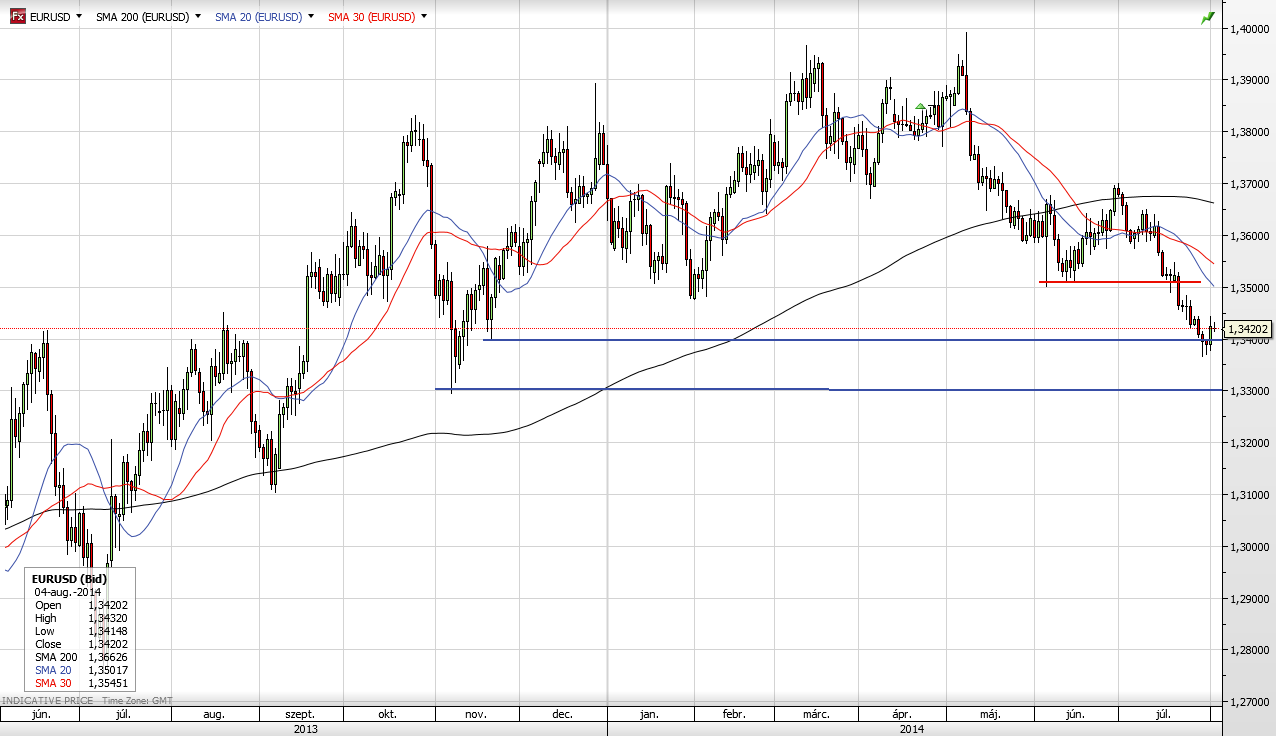Click the 1,33000 price axis label
The height and width of the screenshot is (736, 1276).
(1250, 391)
